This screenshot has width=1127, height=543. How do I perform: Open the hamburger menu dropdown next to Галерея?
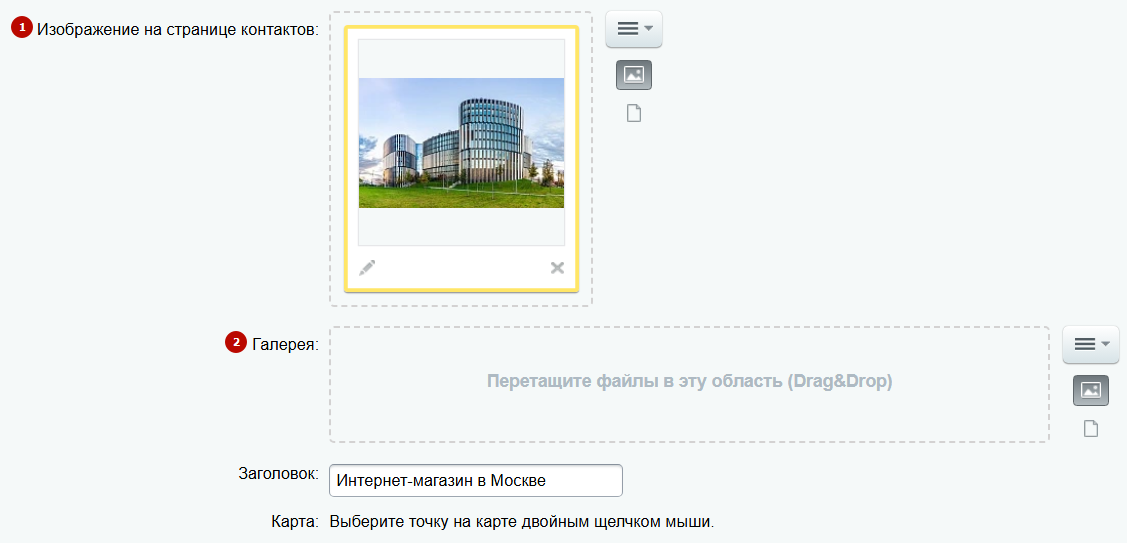click(x=1091, y=344)
